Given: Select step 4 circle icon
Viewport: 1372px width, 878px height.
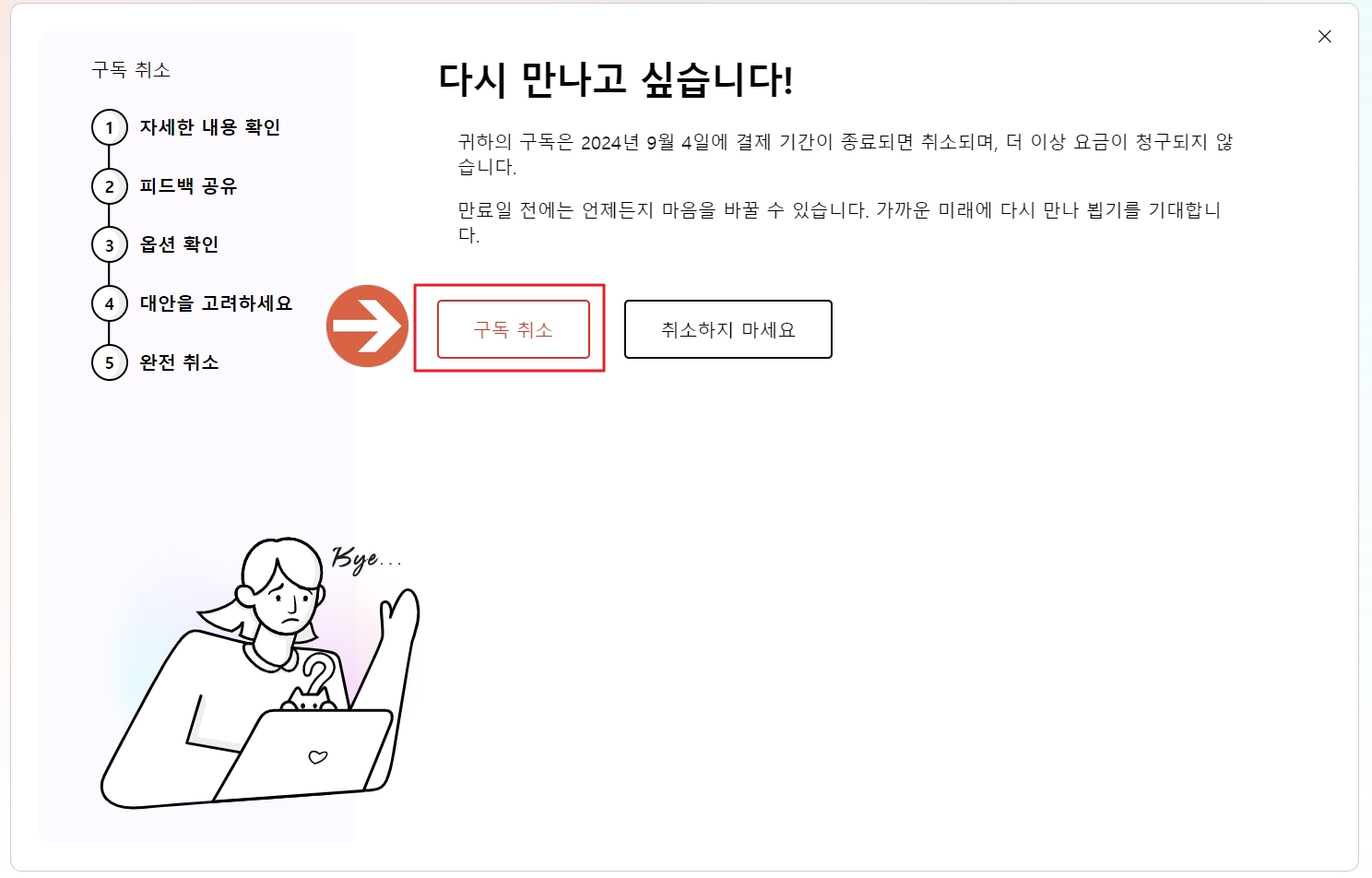Looking at the screenshot, I should 110,303.
